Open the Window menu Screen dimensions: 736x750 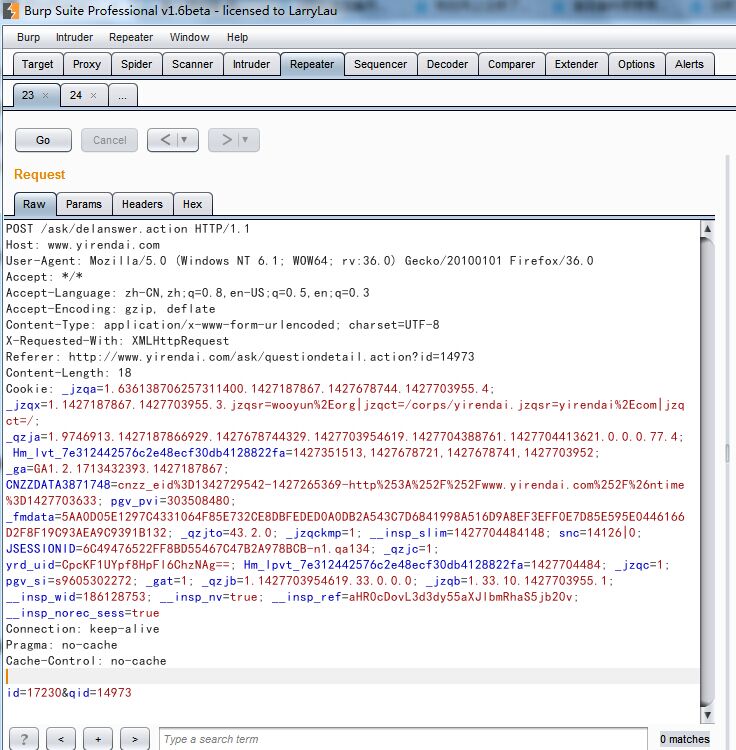pos(189,37)
